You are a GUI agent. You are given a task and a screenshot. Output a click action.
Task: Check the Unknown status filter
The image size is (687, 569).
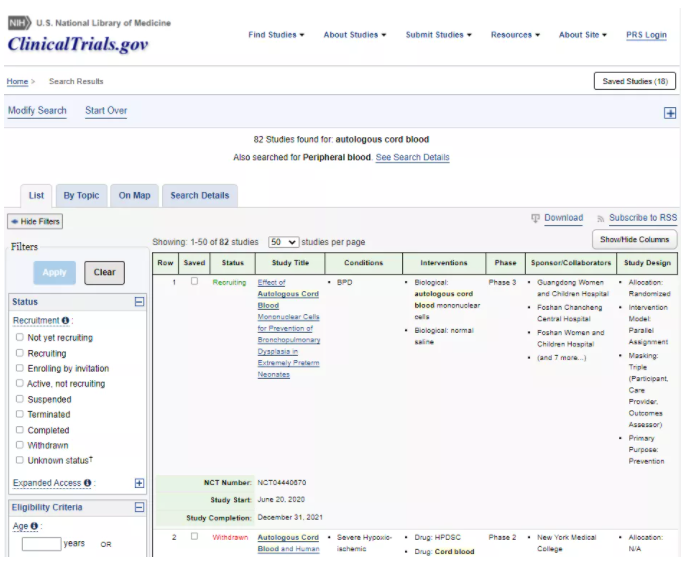point(19,460)
